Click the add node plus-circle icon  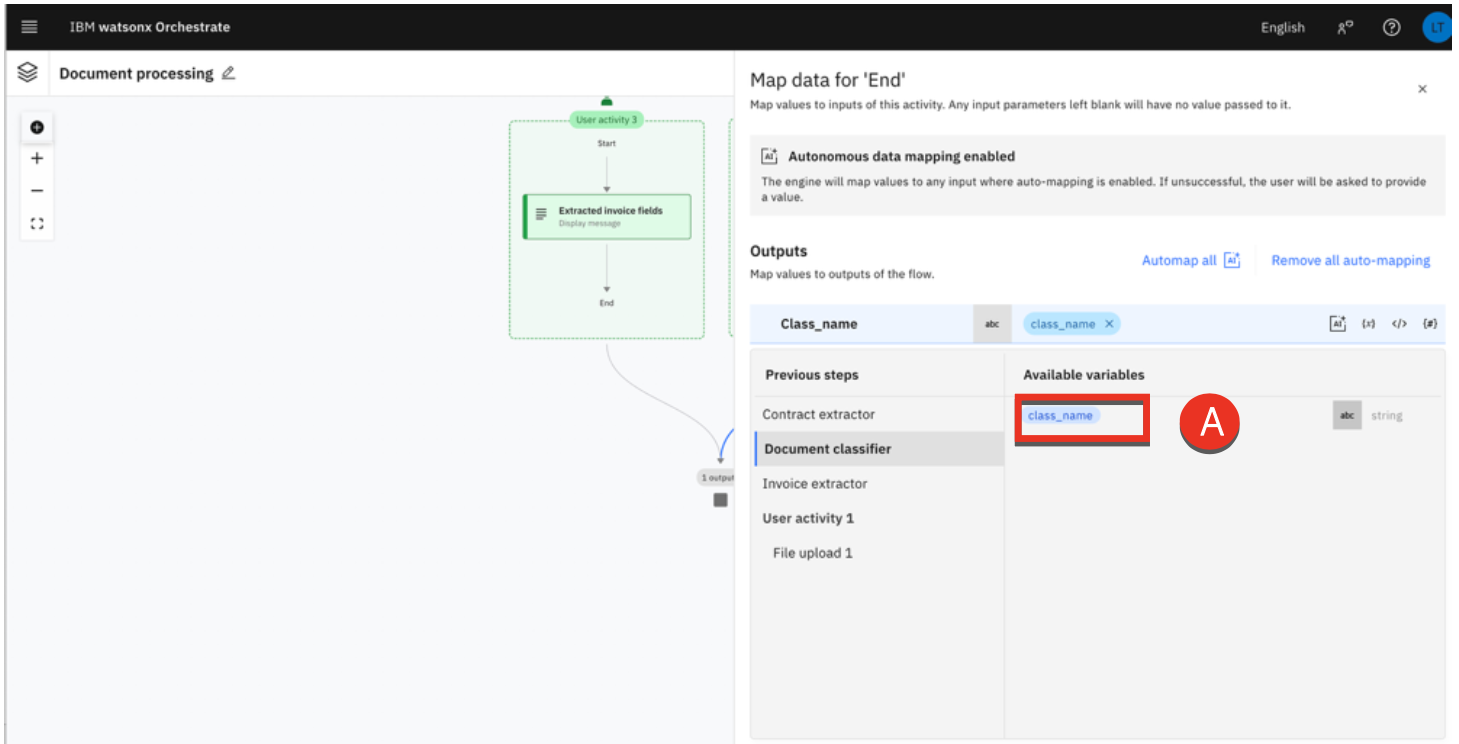pyautogui.click(x=37, y=128)
